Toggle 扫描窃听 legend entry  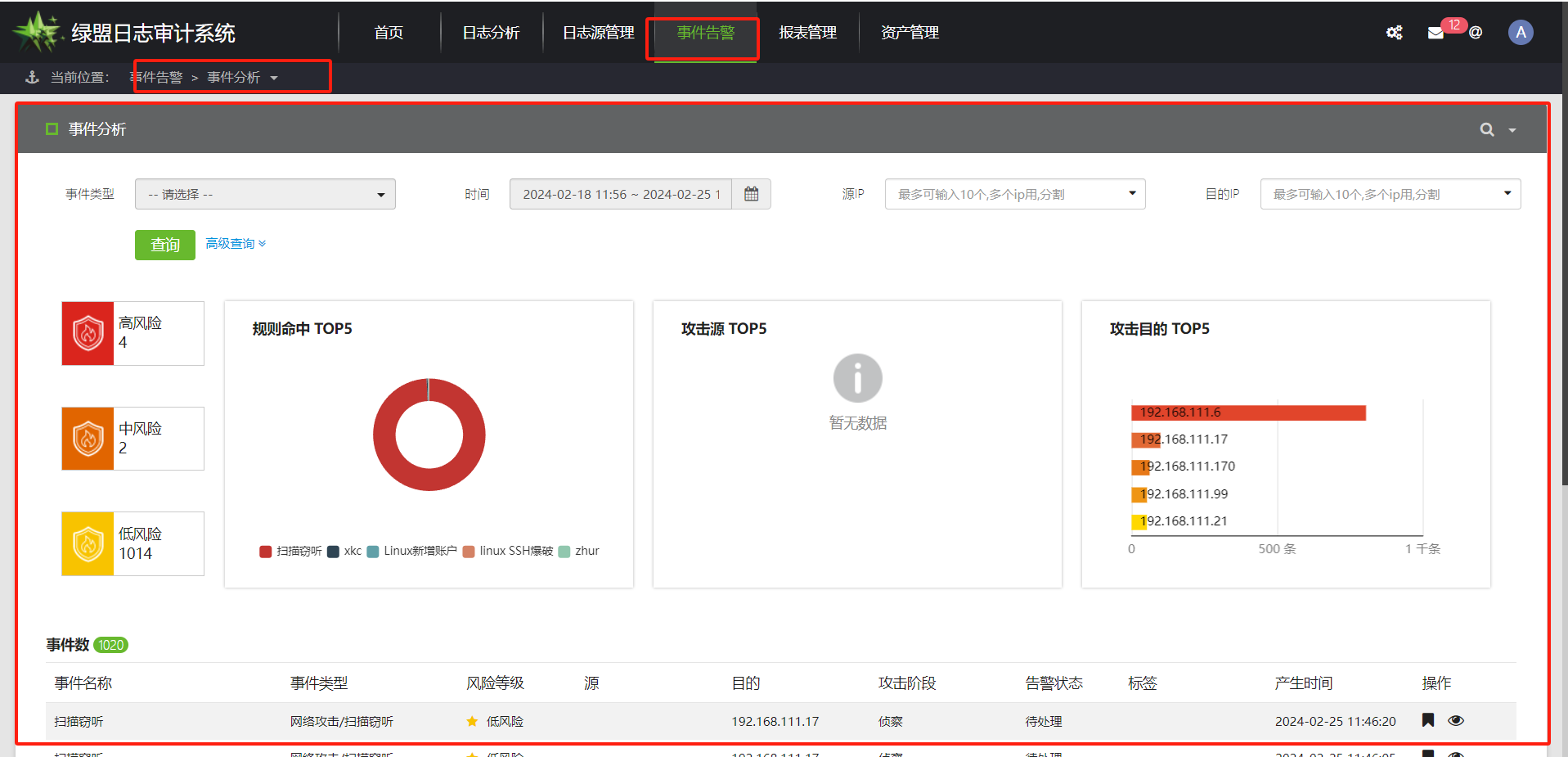click(x=290, y=551)
